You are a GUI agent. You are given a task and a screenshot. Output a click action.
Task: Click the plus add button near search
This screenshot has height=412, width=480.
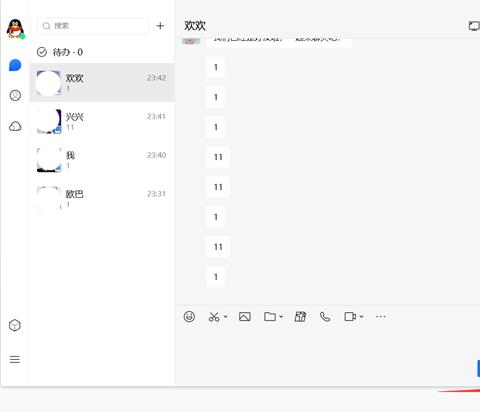click(160, 26)
